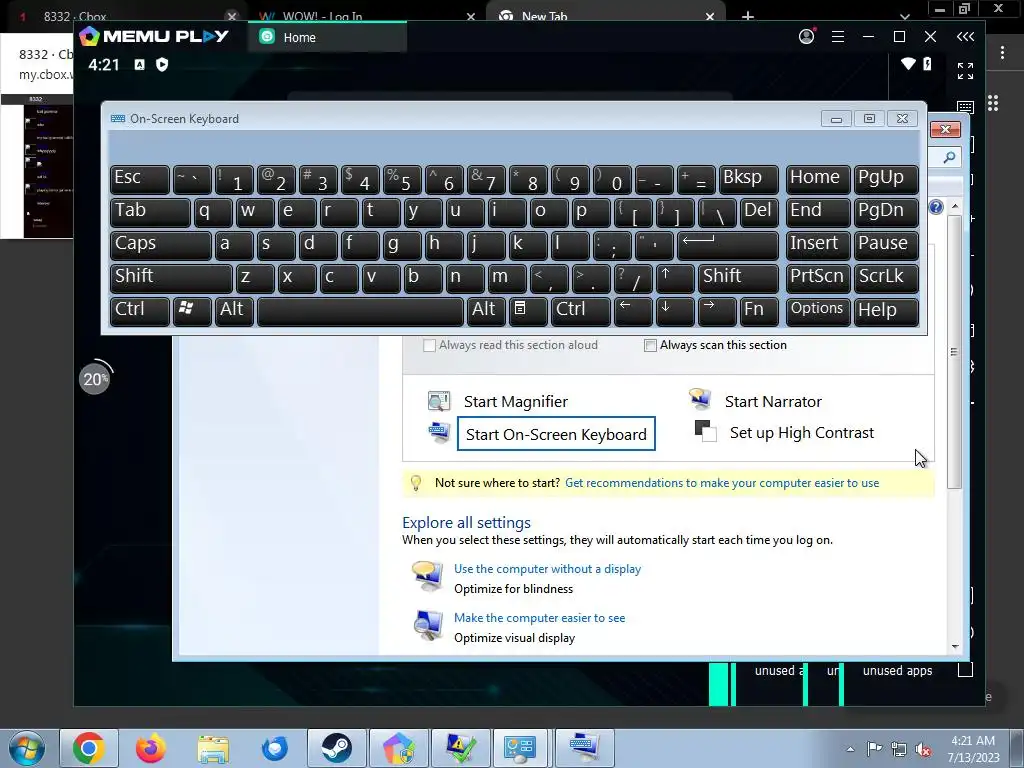1024x768 pixels.
Task: Check Always read this section aloud
Action: (429, 345)
